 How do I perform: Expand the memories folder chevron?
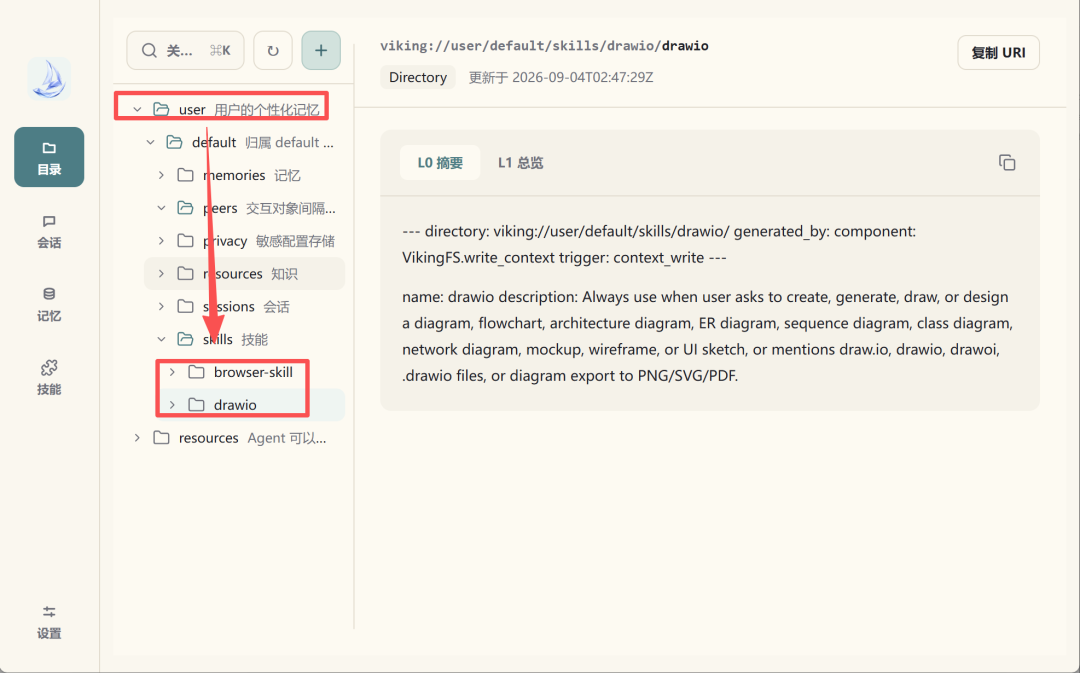pyautogui.click(x=161, y=175)
